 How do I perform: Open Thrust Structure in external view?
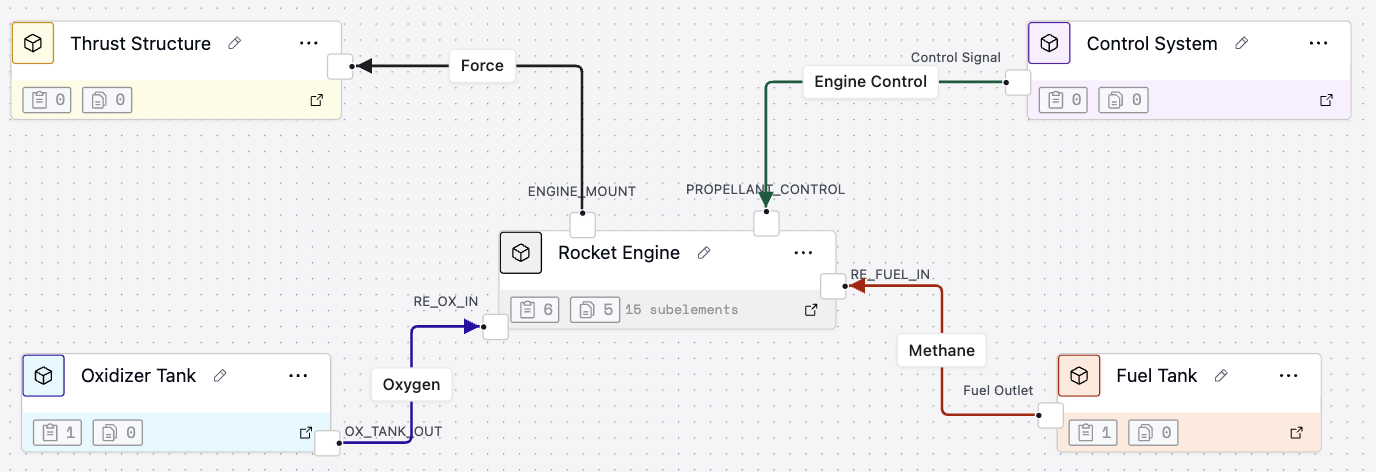(317, 100)
